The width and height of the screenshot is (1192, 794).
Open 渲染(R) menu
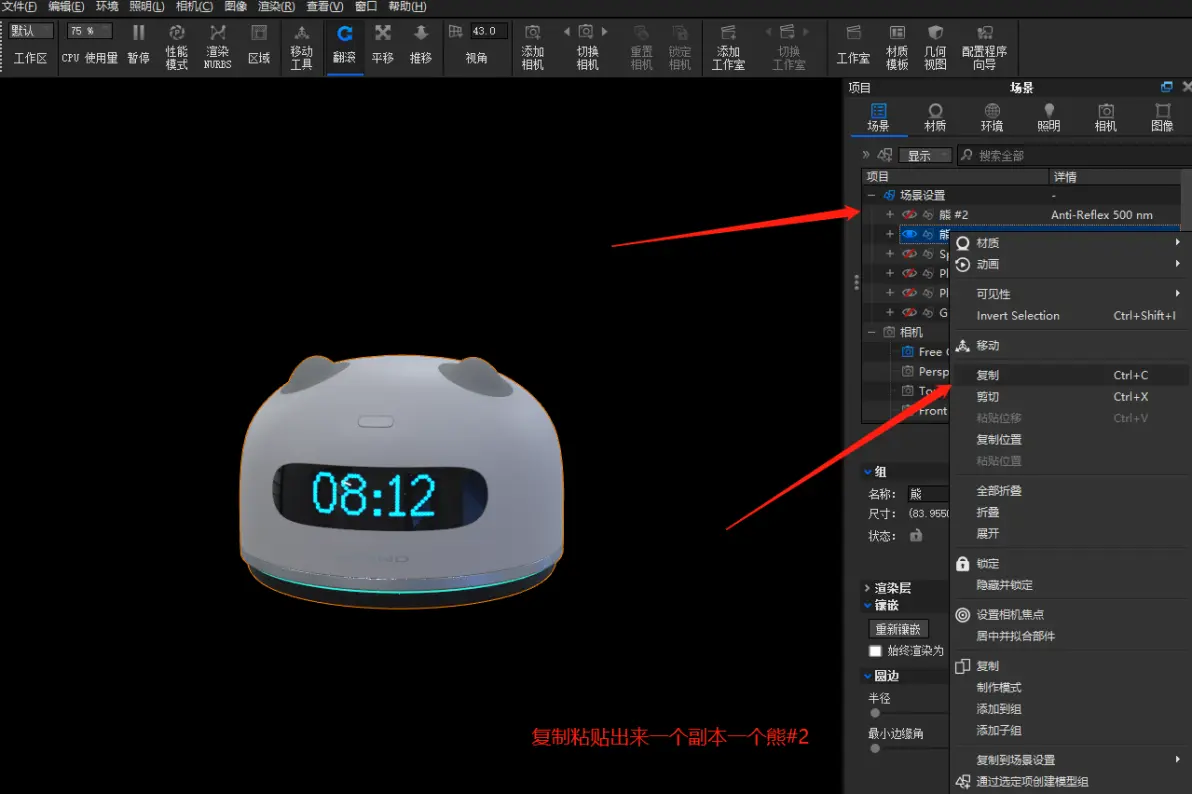click(276, 6)
